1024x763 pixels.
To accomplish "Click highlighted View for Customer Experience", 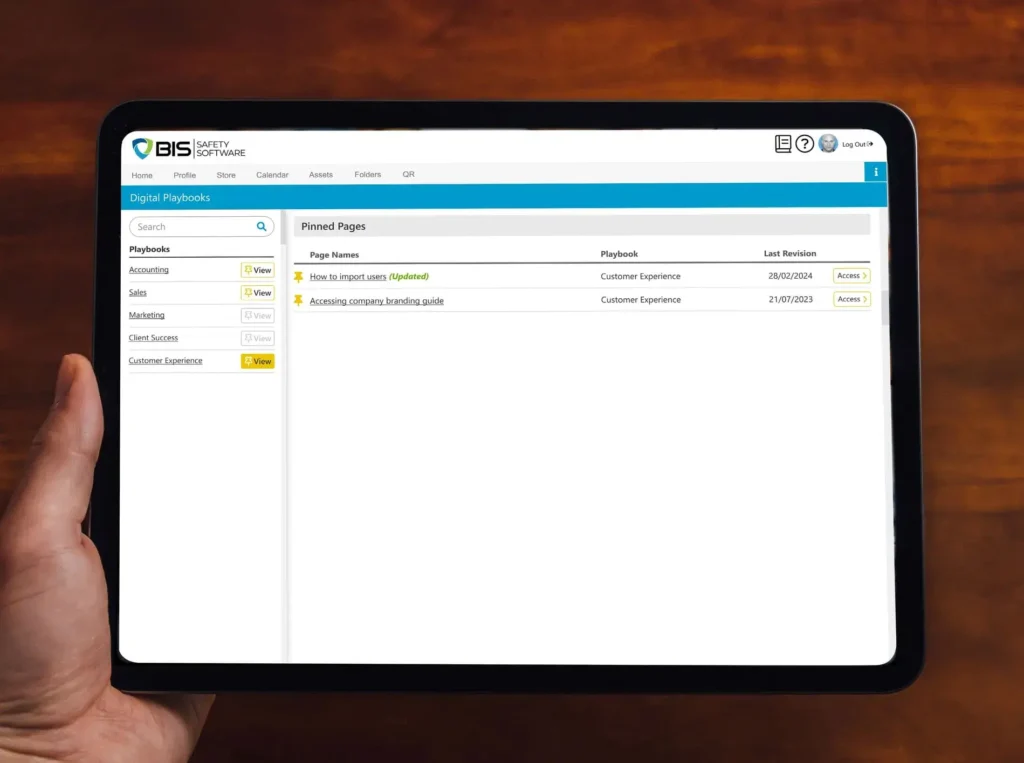I will point(257,361).
